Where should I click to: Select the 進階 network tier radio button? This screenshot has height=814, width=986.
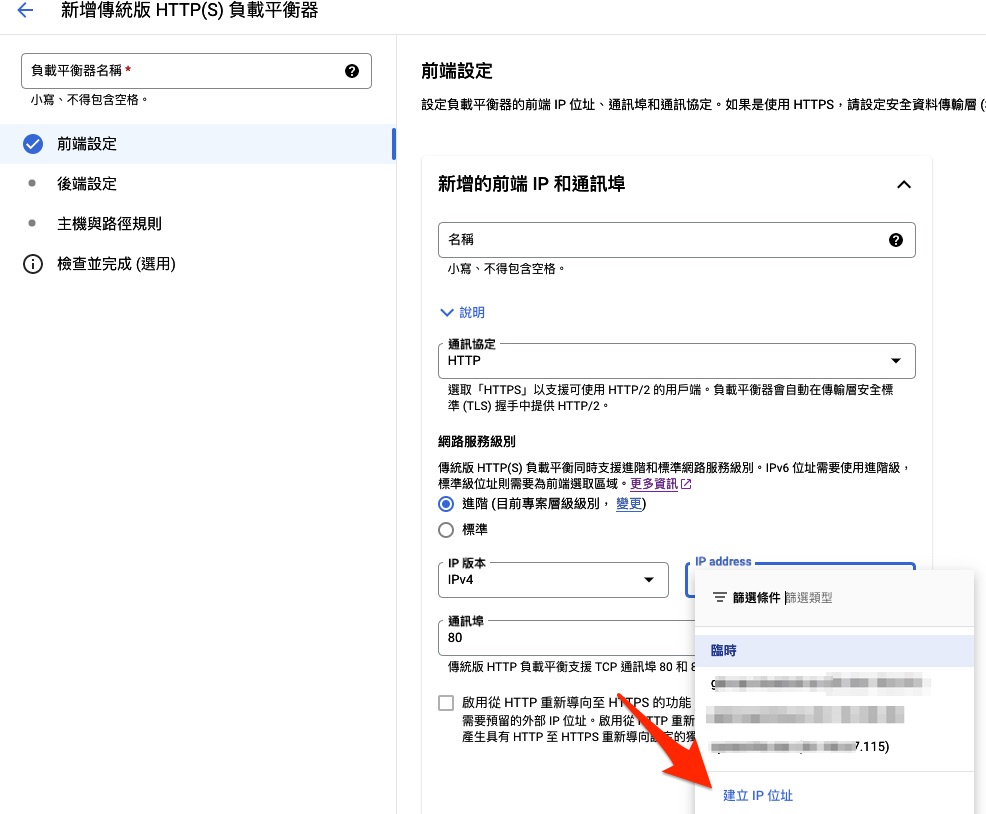point(446,504)
